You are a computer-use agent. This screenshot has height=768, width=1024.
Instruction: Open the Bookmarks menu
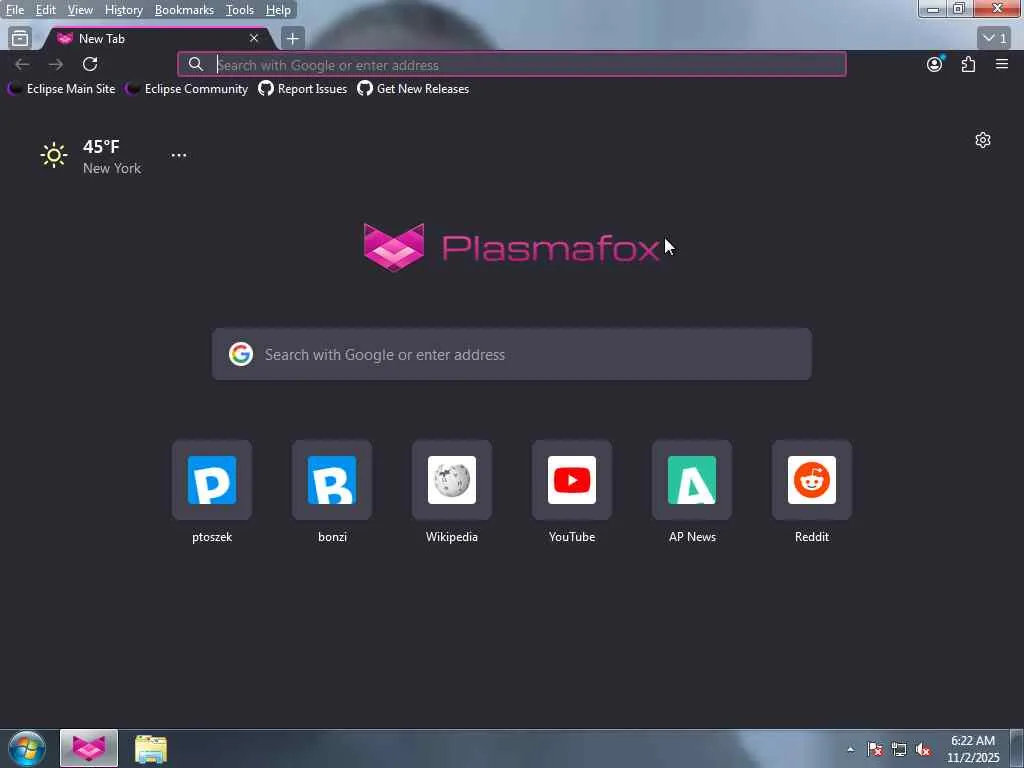(x=184, y=10)
